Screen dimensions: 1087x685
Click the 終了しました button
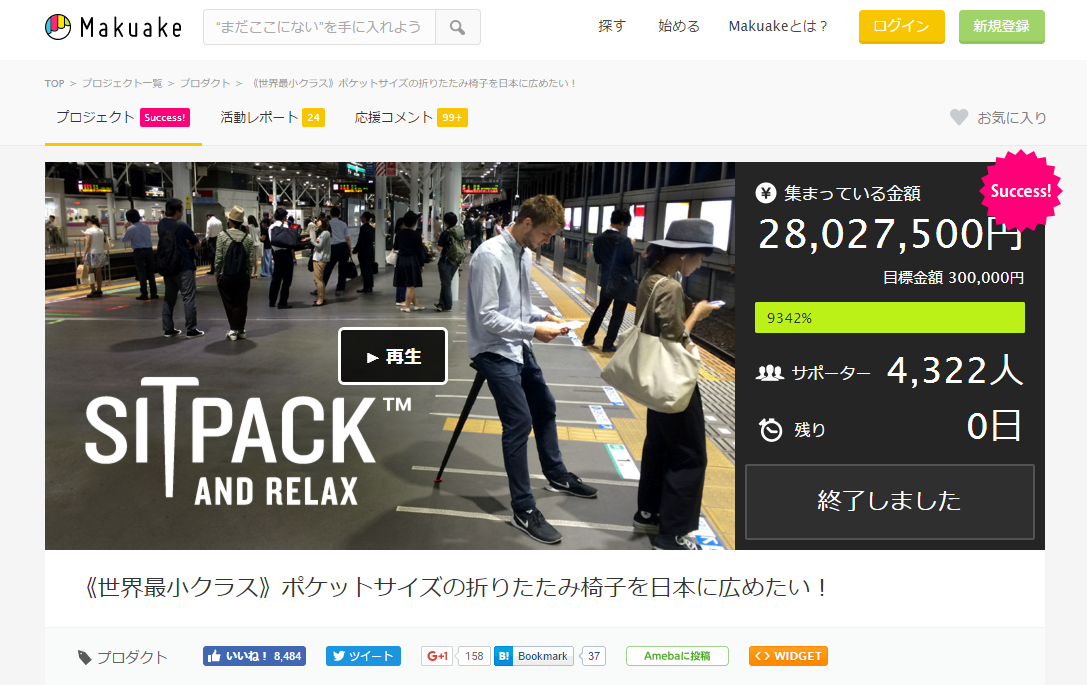point(889,501)
